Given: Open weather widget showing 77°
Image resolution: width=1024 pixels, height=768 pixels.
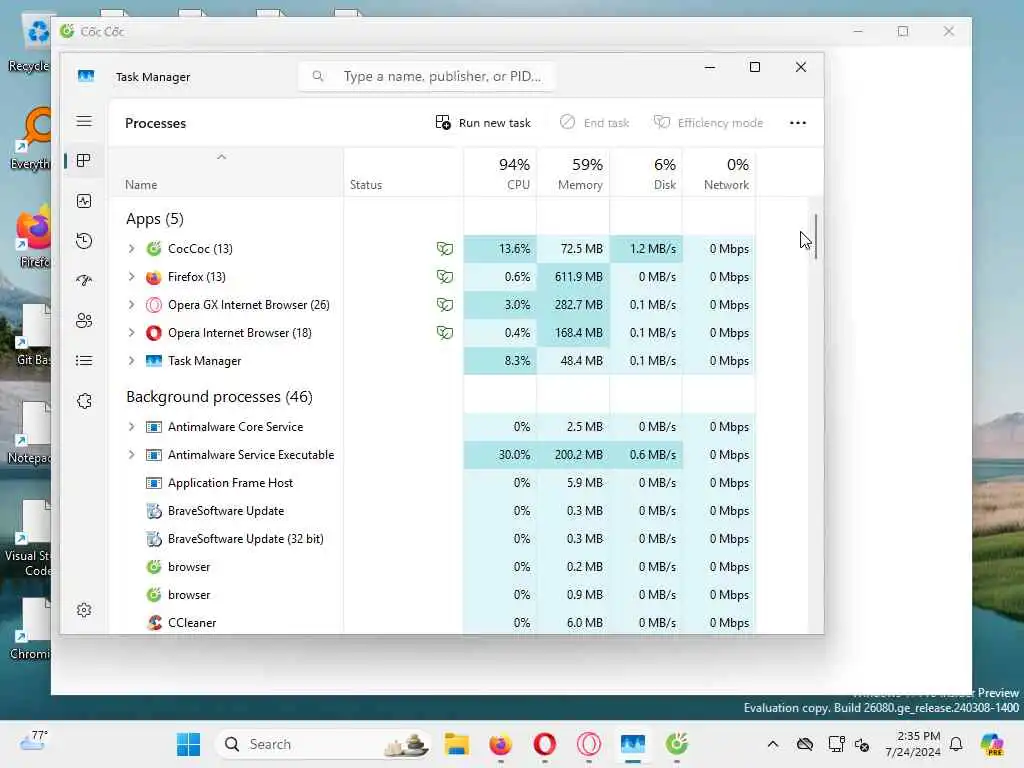Looking at the screenshot, I should coord(33,741).
